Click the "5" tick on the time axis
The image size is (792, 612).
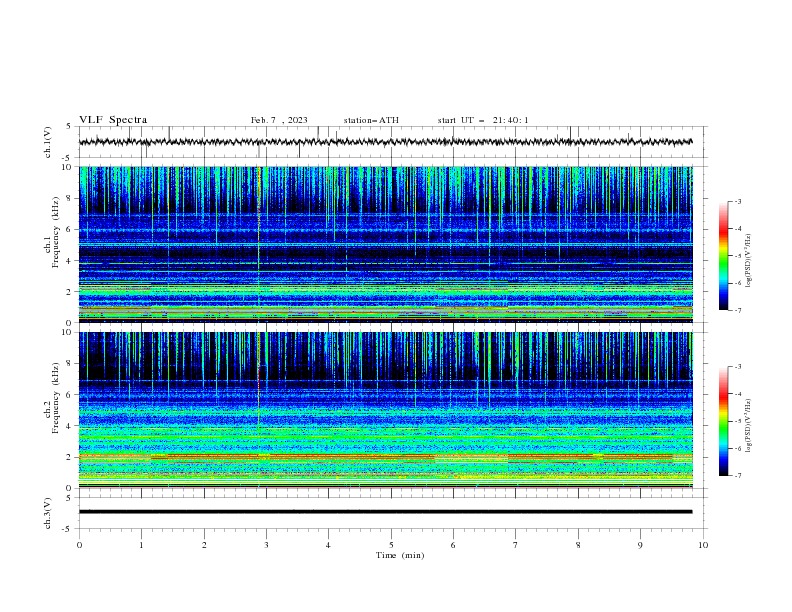click(391, 545)
